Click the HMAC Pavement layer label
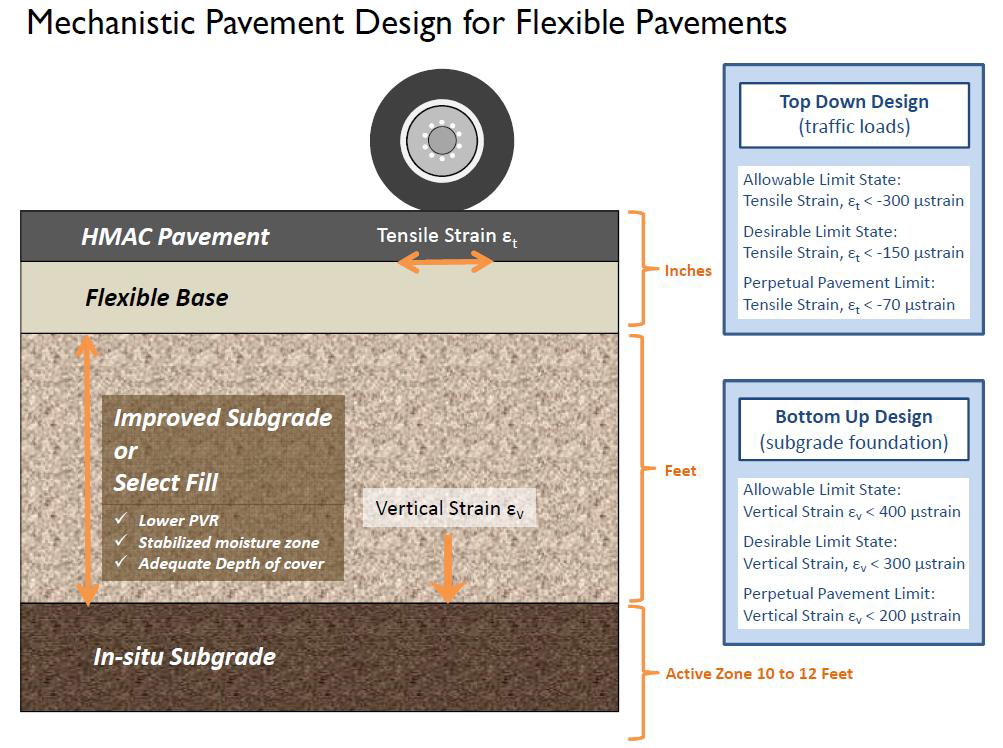 click(x=175, y=237)
